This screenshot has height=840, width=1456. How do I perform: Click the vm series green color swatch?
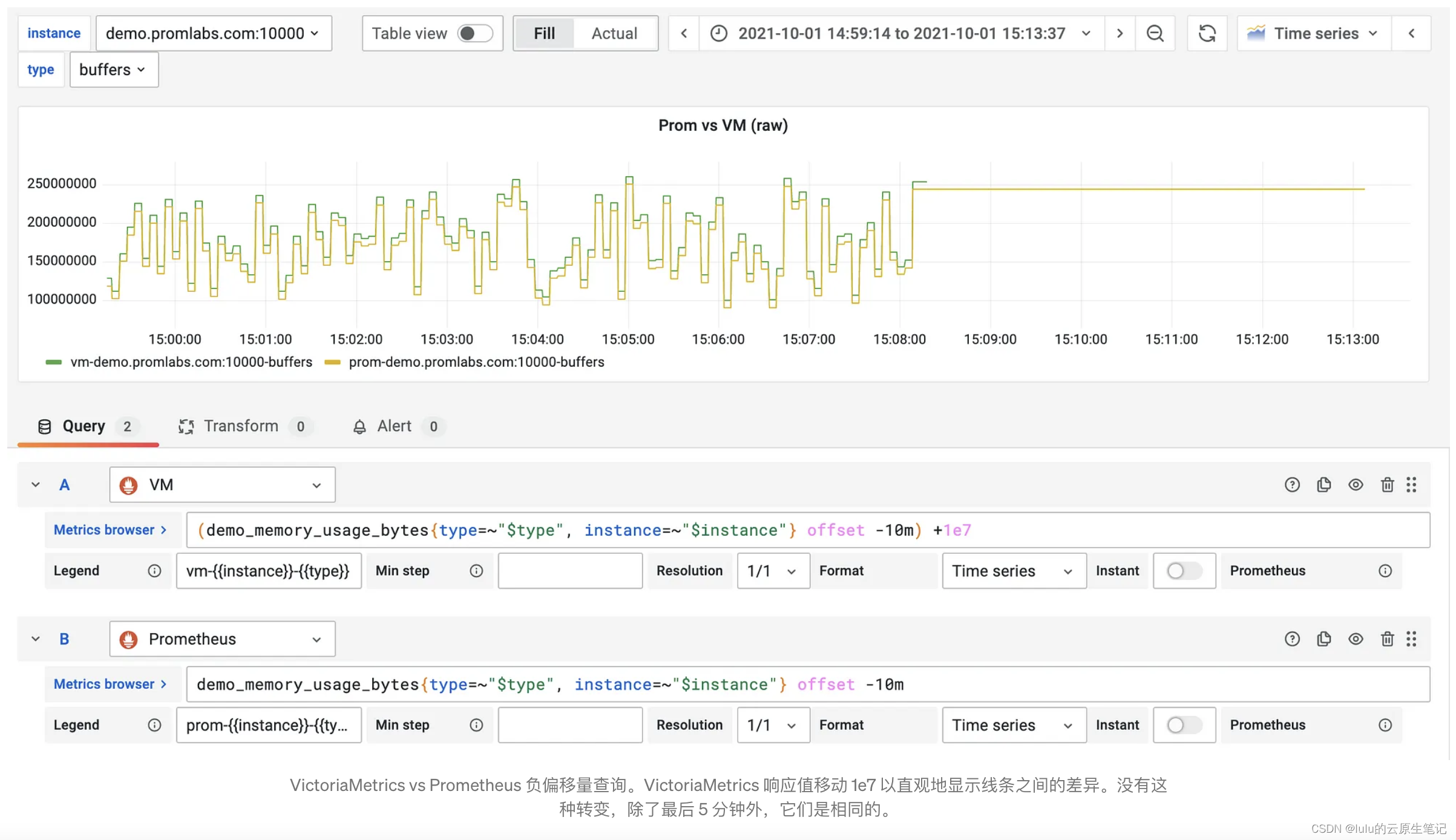click(x=54, y=363)
